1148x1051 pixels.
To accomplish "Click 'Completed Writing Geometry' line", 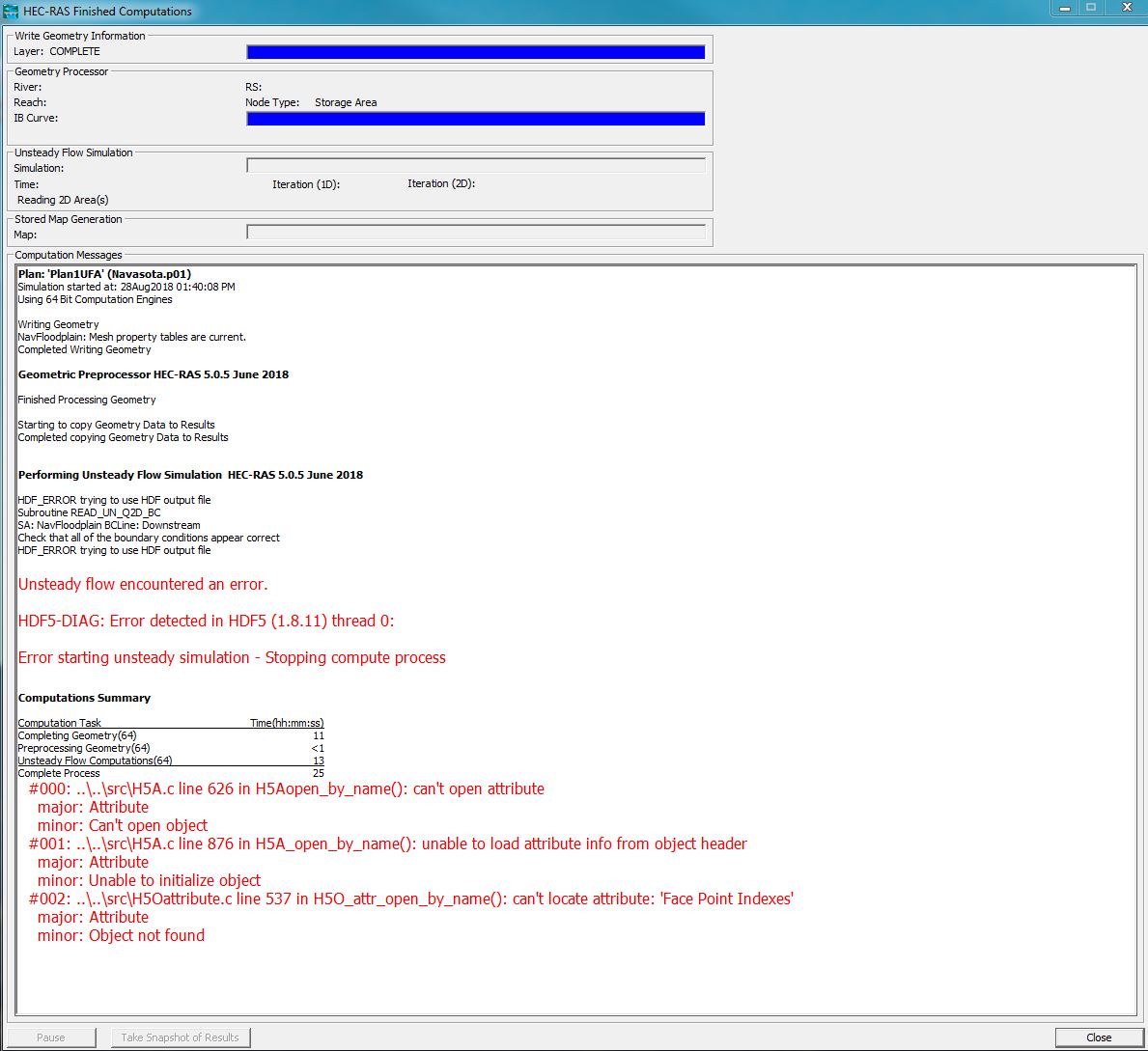I will [x=84, y=349].
